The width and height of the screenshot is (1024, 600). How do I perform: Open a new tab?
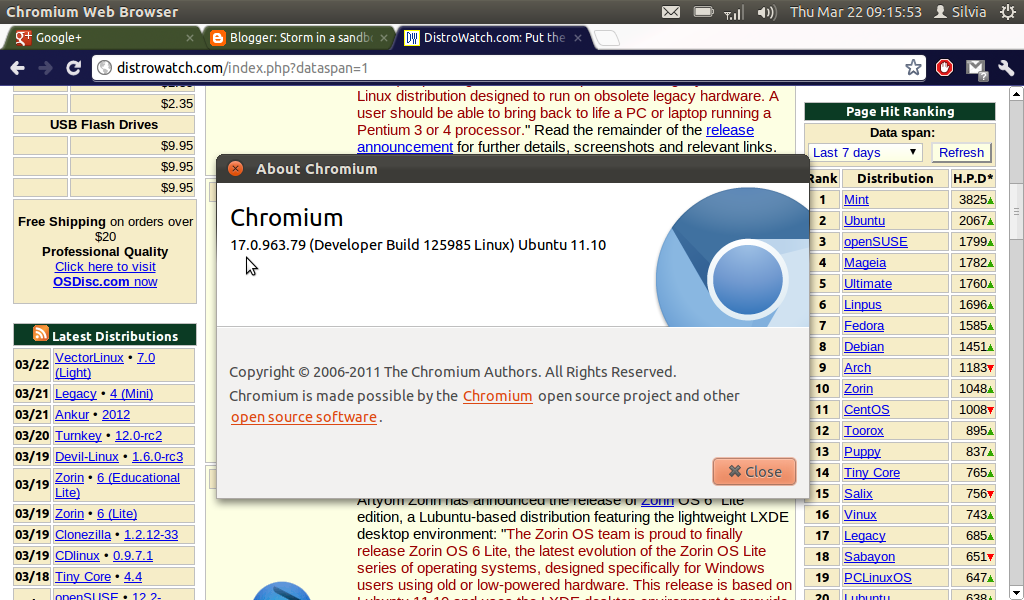[607, 38]
